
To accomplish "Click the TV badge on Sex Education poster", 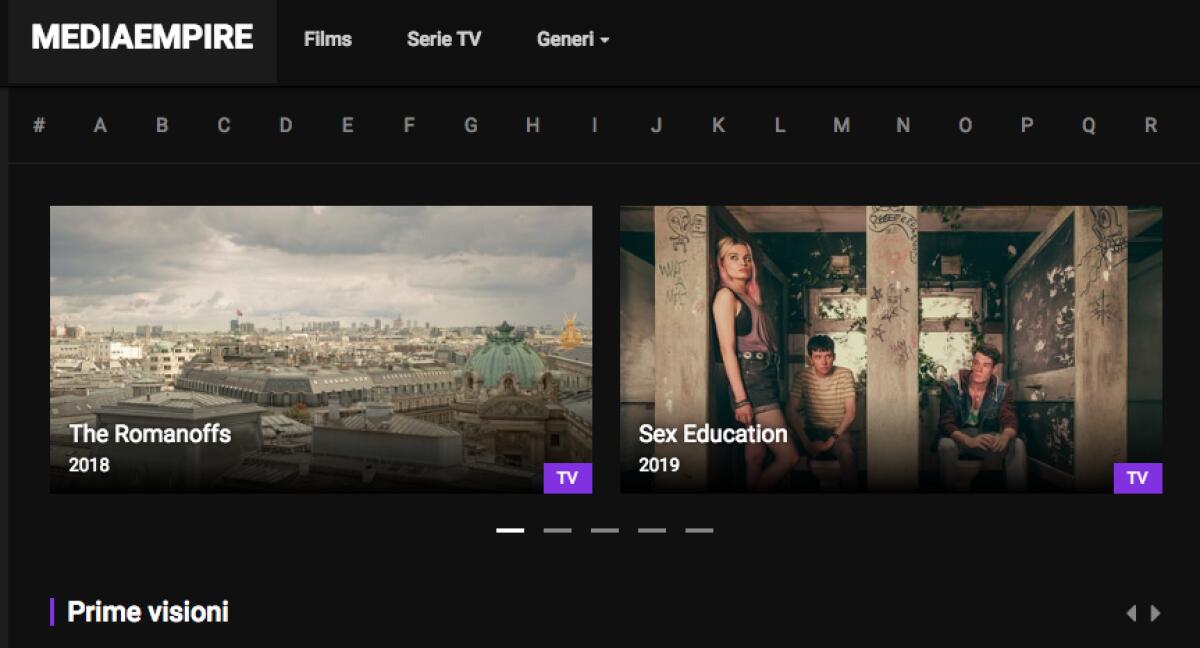I will click(x=1137, y=479).
